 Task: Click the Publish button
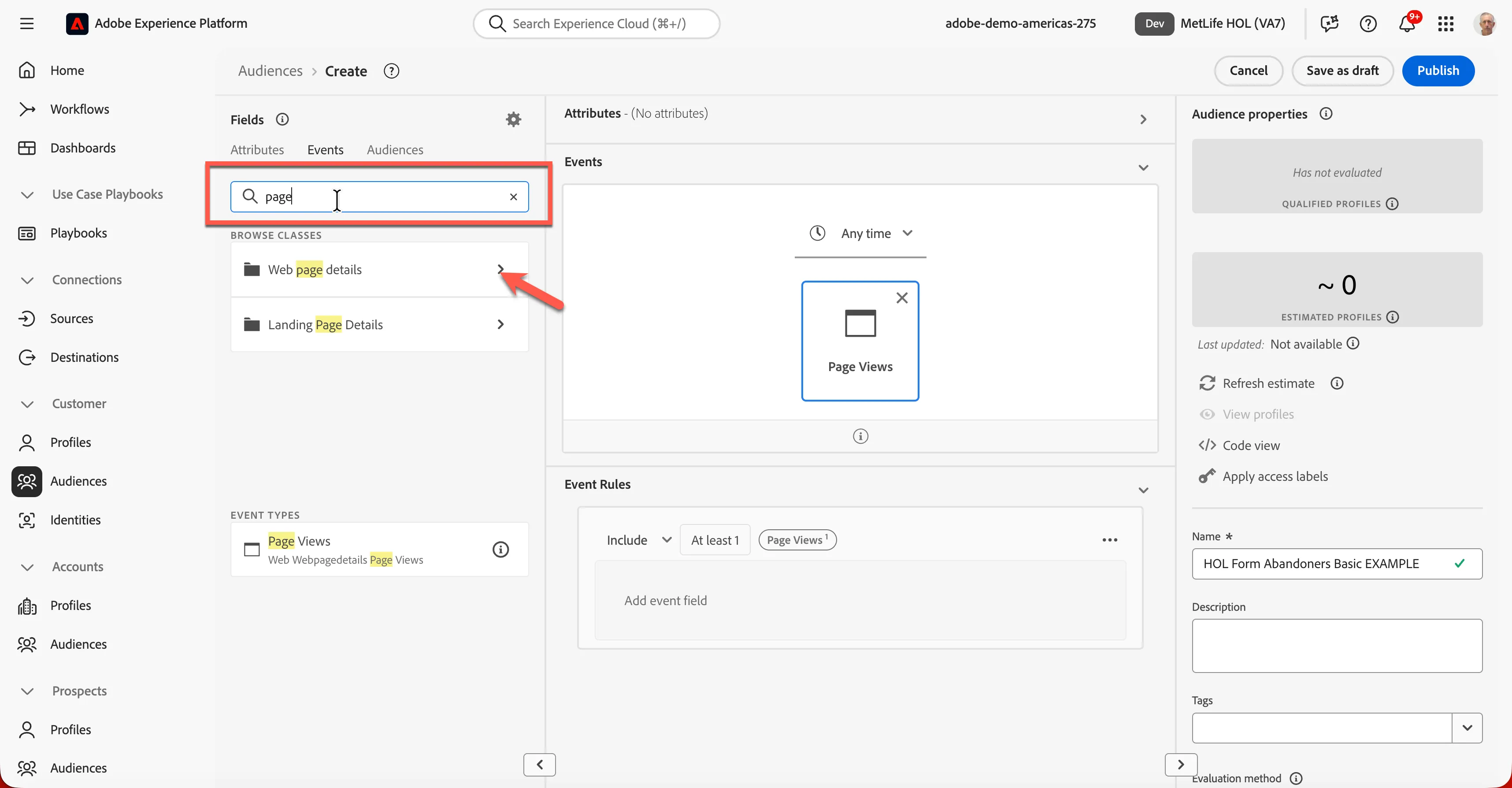click(x=1438, y=71)
